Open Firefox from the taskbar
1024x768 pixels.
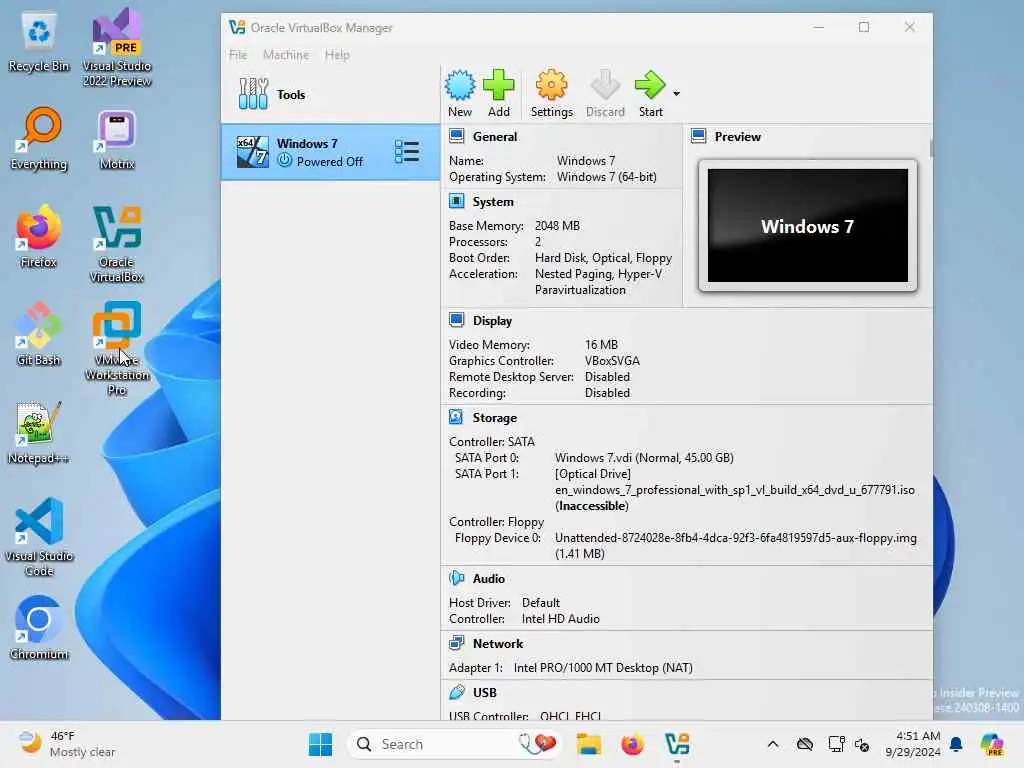point(632,744)
